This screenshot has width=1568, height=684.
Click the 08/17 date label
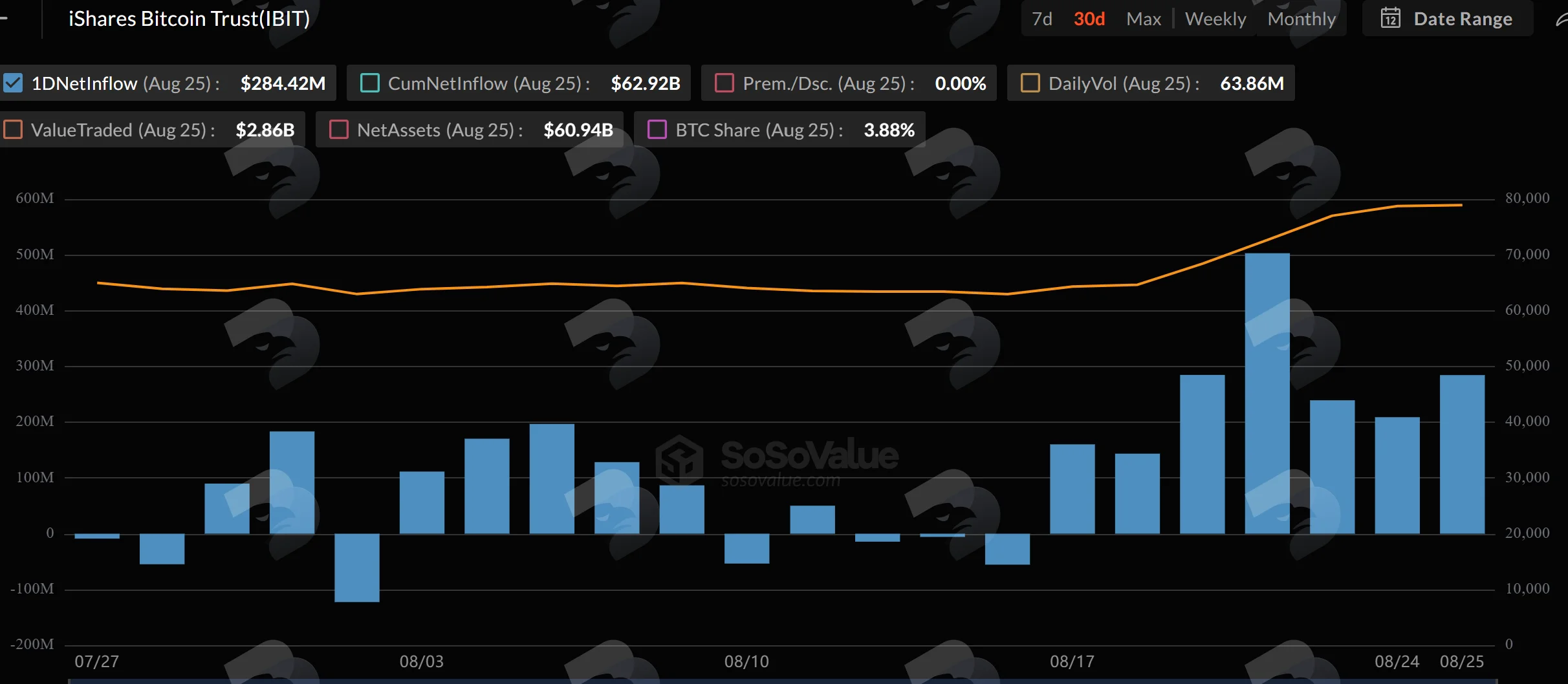[1072, 661]
